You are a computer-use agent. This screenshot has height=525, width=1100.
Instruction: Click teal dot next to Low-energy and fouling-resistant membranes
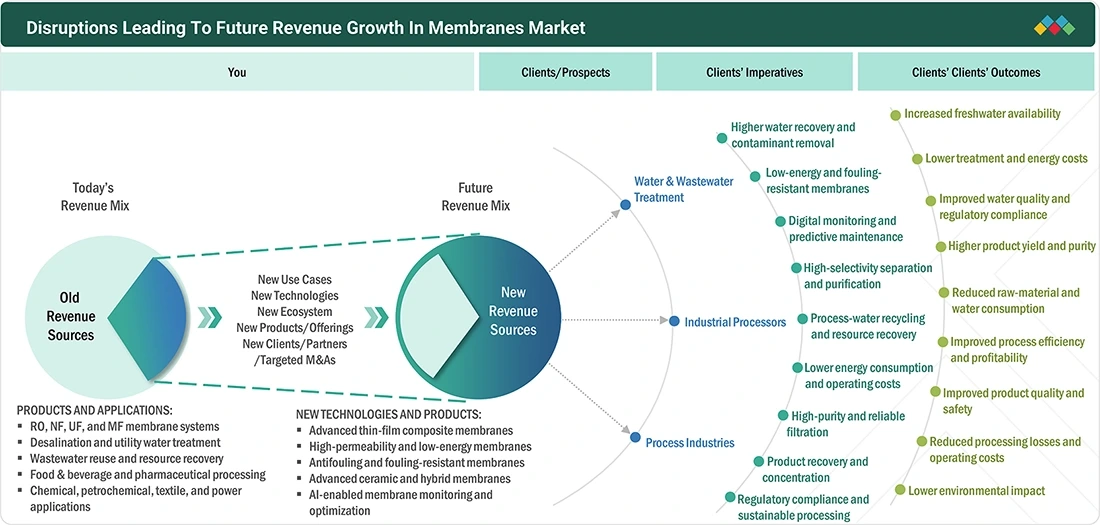click(755, 177)
